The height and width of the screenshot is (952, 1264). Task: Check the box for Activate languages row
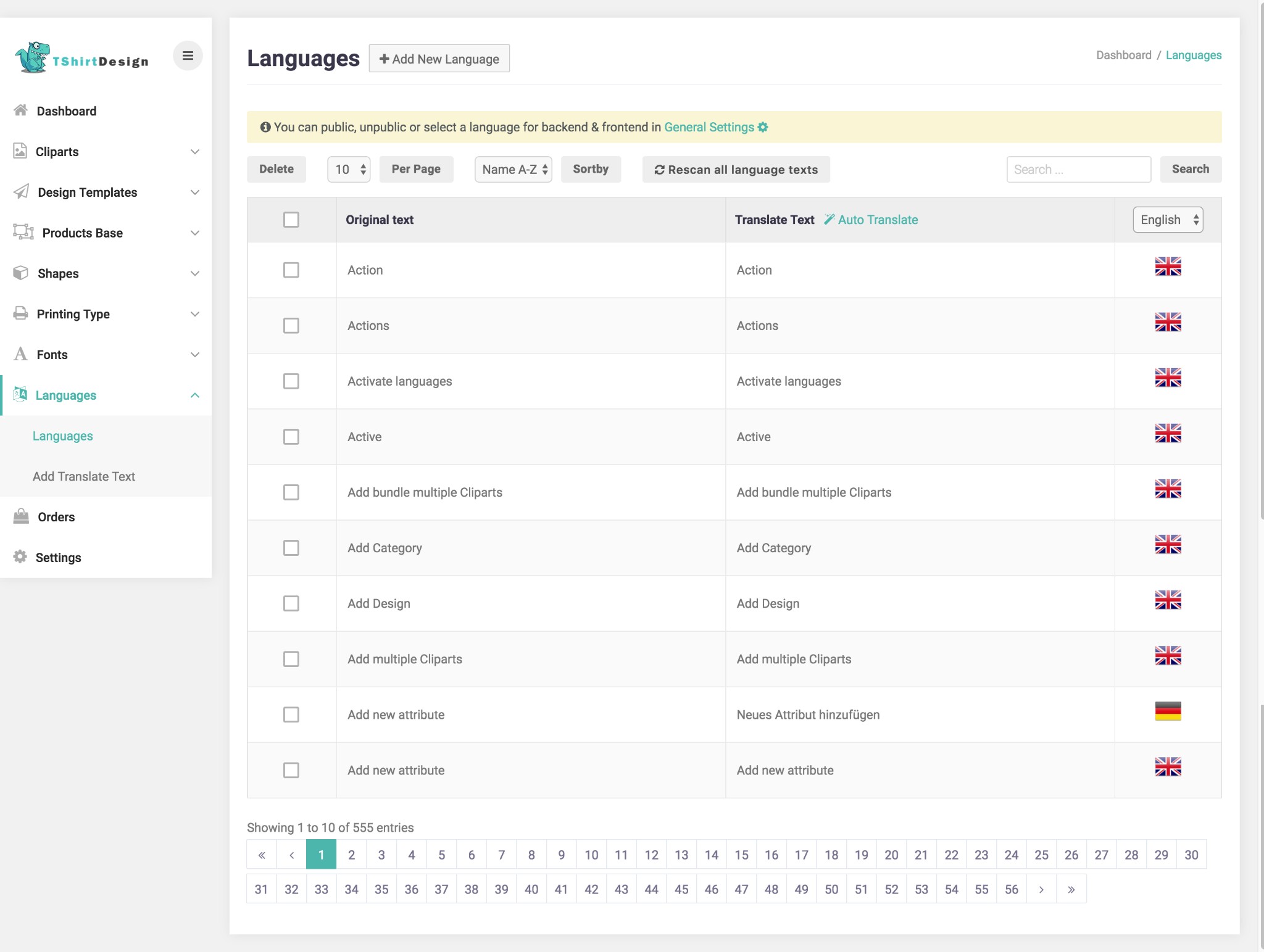coord(291,381)
